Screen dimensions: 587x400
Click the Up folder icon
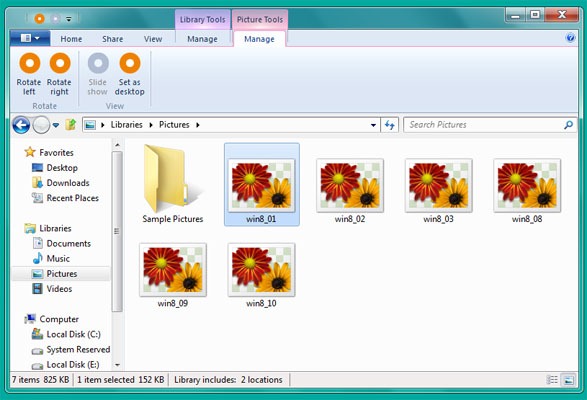click(70, 125)
